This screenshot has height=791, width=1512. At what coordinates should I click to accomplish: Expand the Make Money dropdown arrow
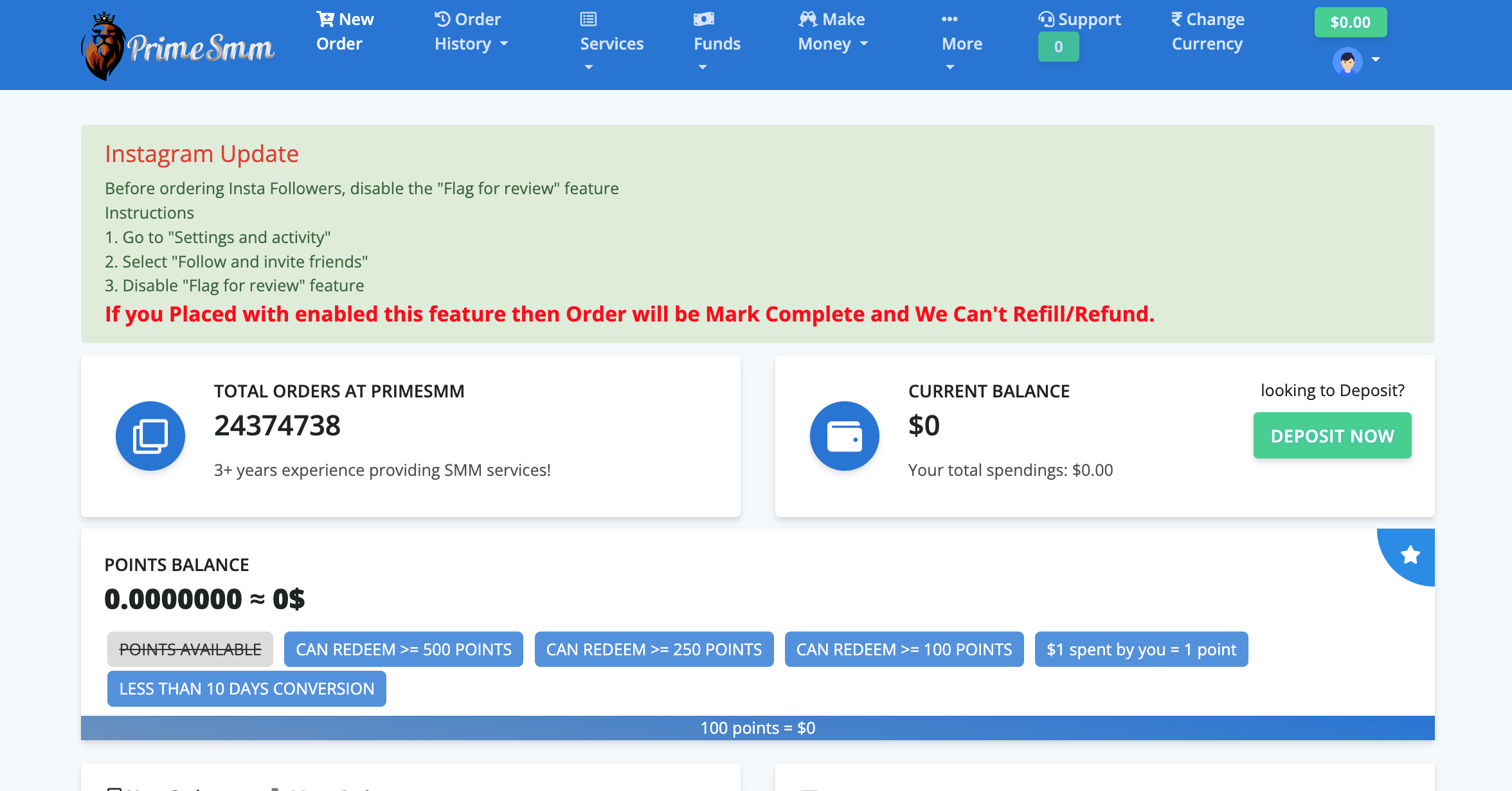864,44
